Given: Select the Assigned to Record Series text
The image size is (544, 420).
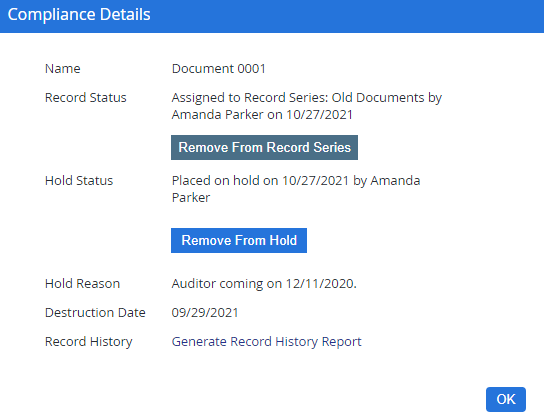Looking at the screenshot, I should (x=307, y=106).
